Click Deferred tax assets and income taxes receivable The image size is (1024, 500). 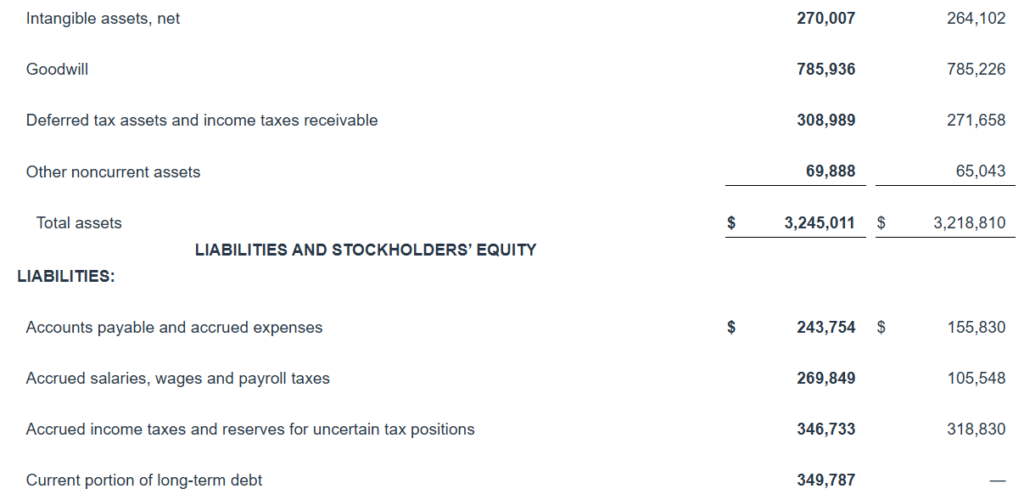point(202,120)
